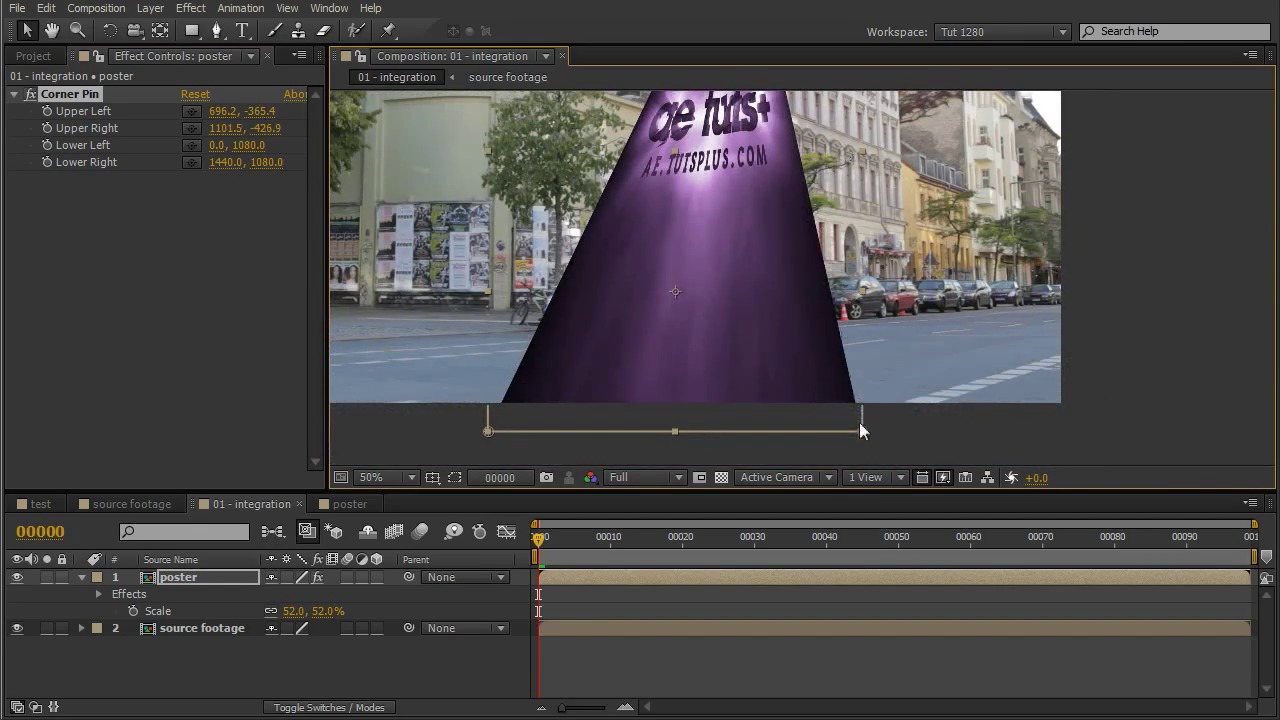The height and width of the screenshot is (720, 1280).
Task: Click the Brainstorm icon in timeline
Action: tap(453, 532)
